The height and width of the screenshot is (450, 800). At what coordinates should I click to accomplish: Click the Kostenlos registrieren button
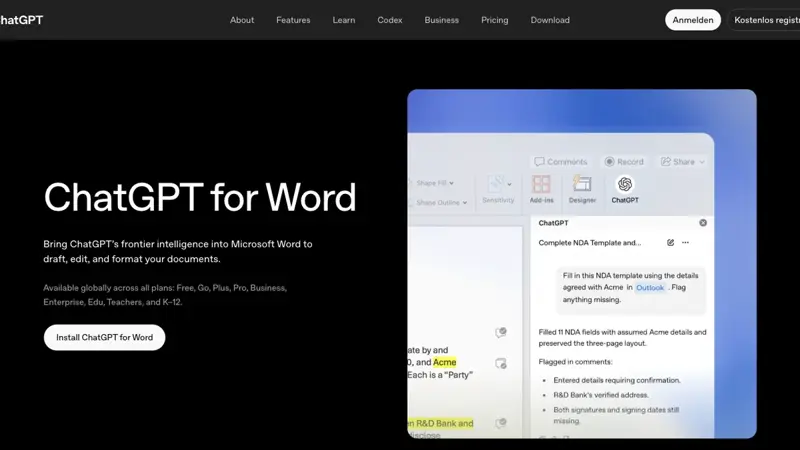coord(764,20)
